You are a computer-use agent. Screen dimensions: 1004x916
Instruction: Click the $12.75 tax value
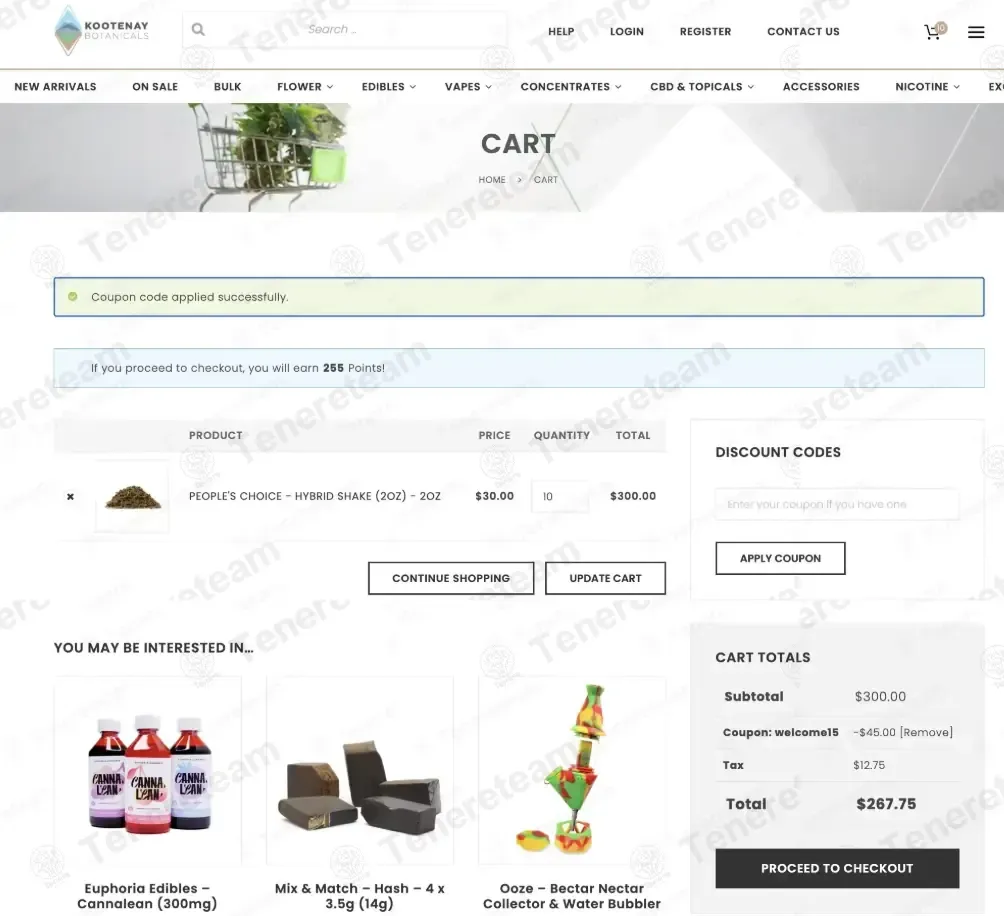point(869,765)
